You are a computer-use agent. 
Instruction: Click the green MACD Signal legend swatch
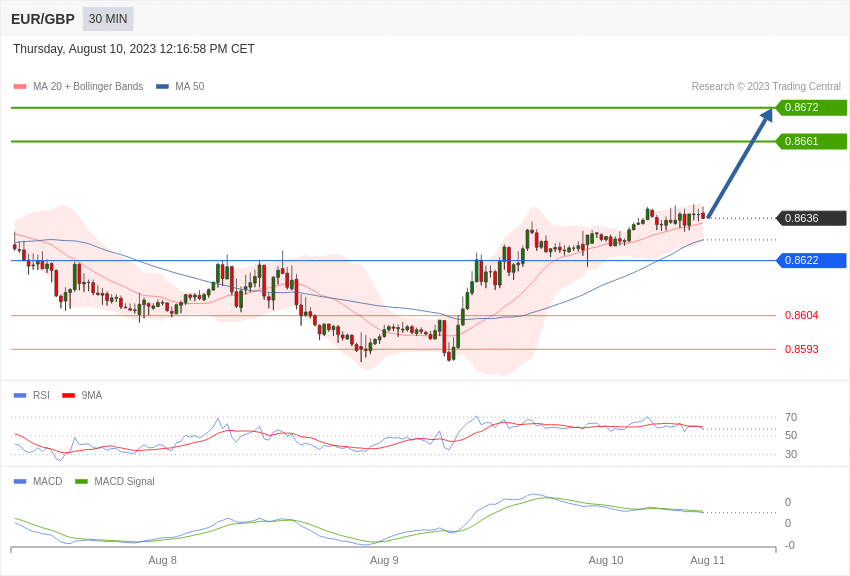[x=81, y=481]
